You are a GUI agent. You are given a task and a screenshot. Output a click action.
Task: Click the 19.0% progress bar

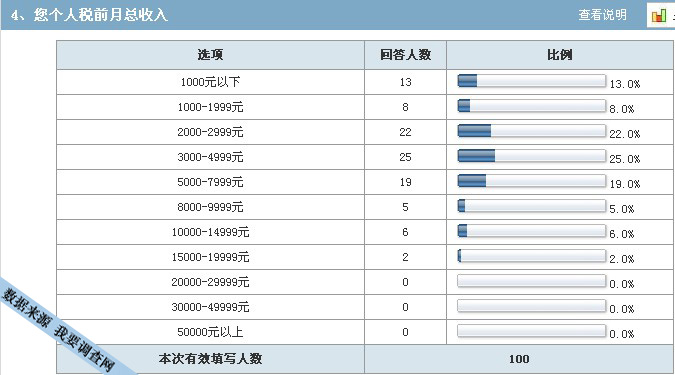pos(532,180)
